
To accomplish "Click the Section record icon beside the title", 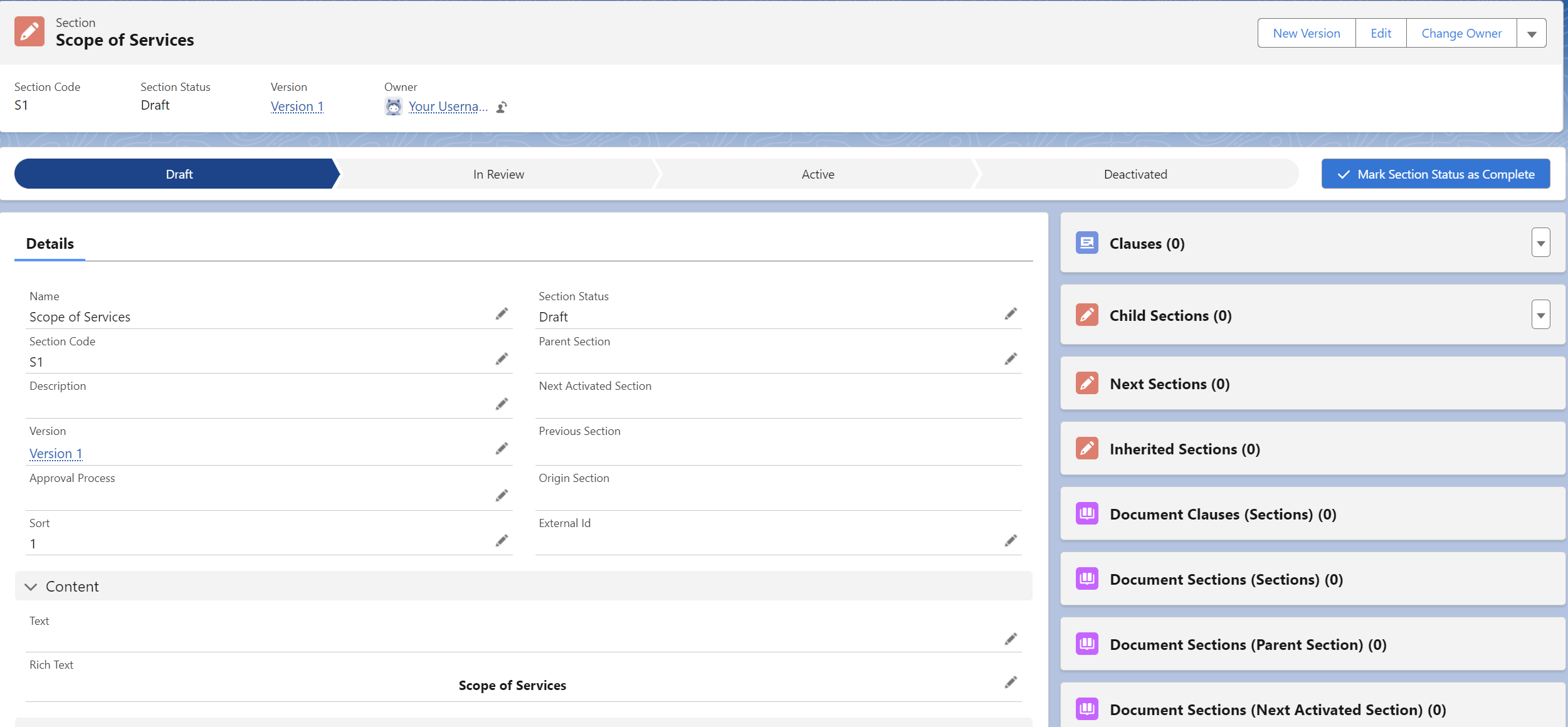I will point(29,31).
